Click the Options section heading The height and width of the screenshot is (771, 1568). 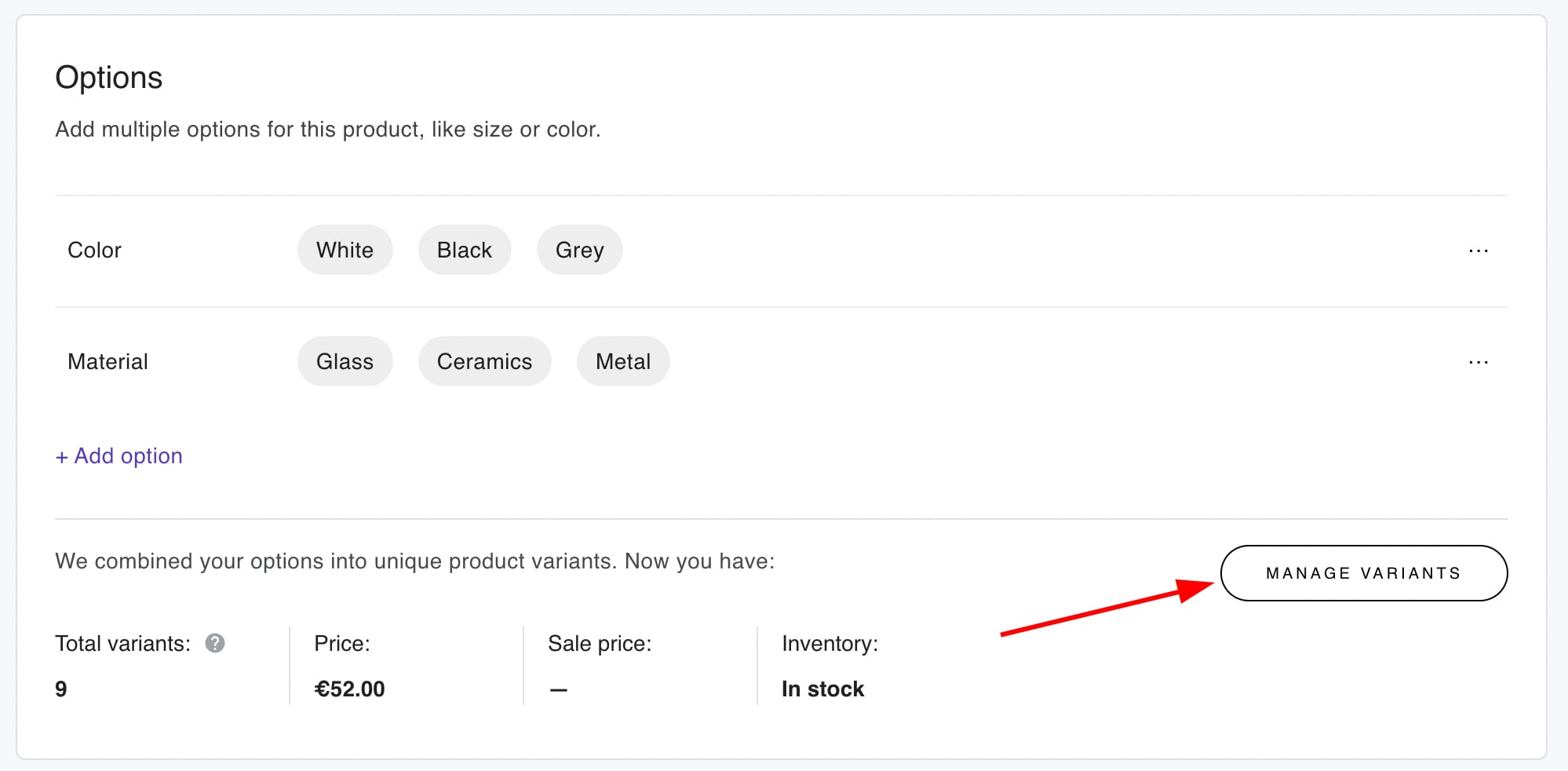click(x=109, y=78)
